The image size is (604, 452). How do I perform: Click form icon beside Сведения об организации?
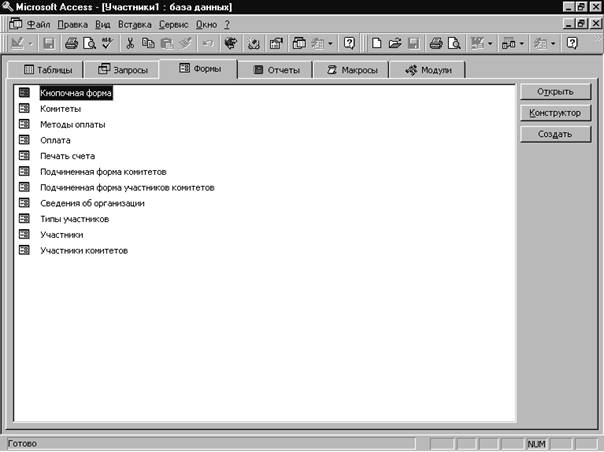click(24, 203)
